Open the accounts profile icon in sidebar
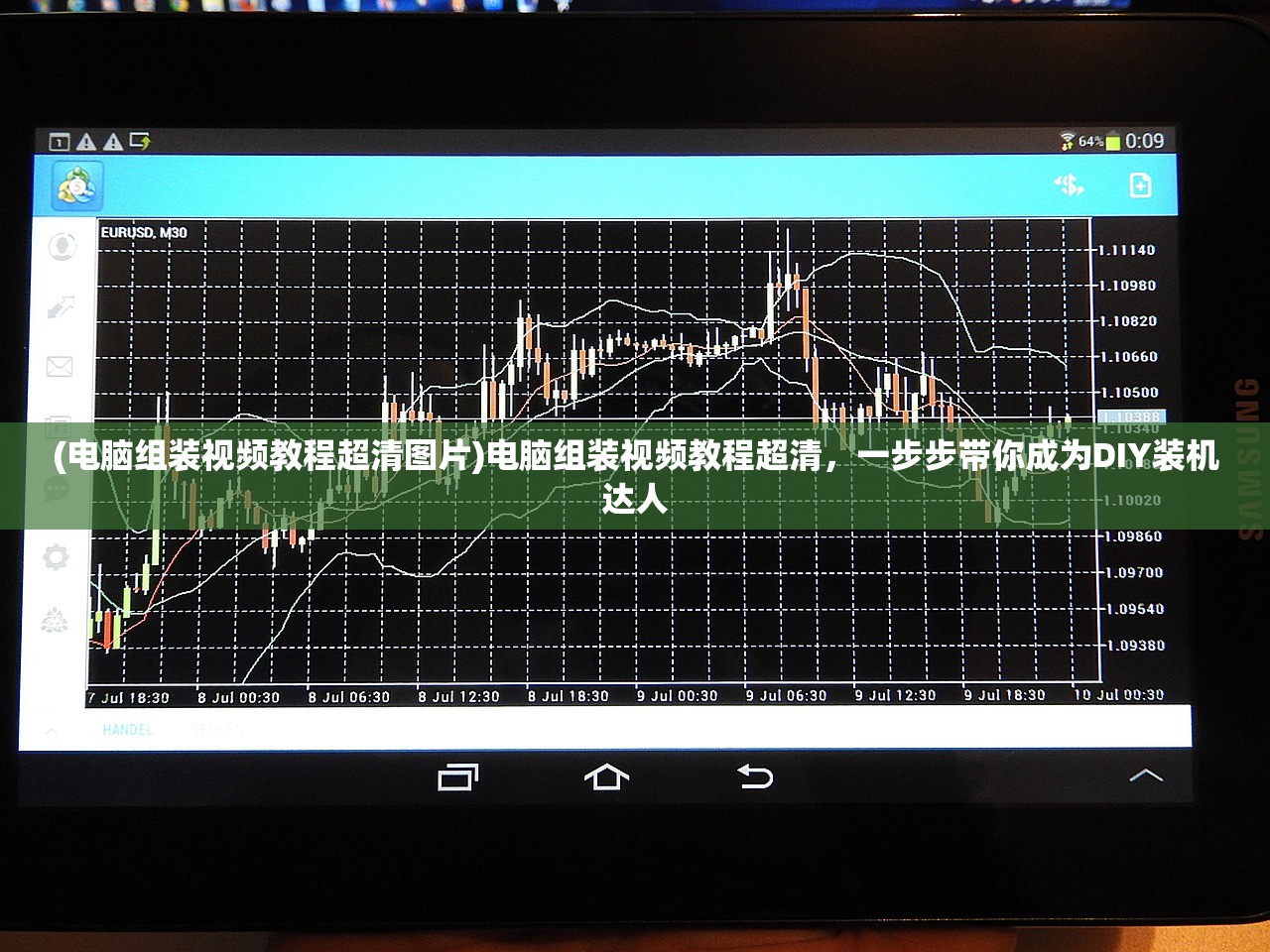 click(62, 245)
